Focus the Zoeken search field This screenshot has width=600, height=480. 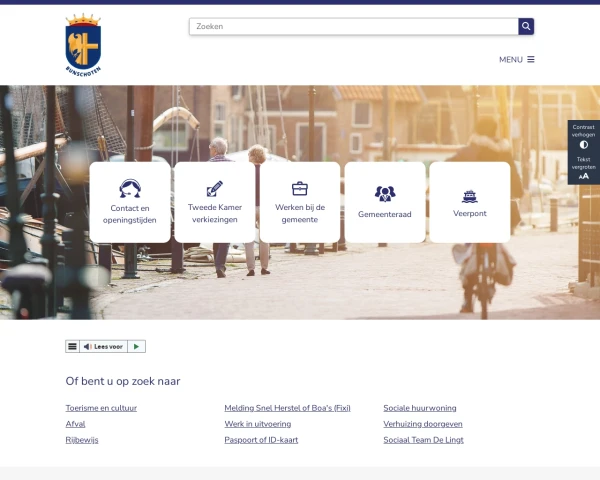(353, 26)
